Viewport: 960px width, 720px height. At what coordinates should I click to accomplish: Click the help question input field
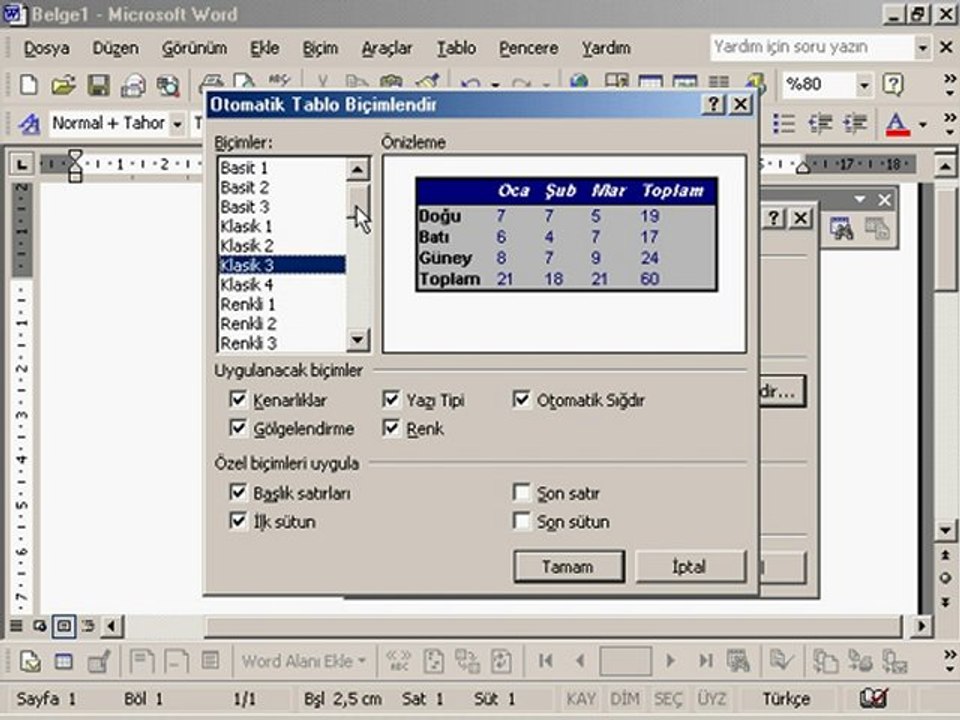point(812,48)
